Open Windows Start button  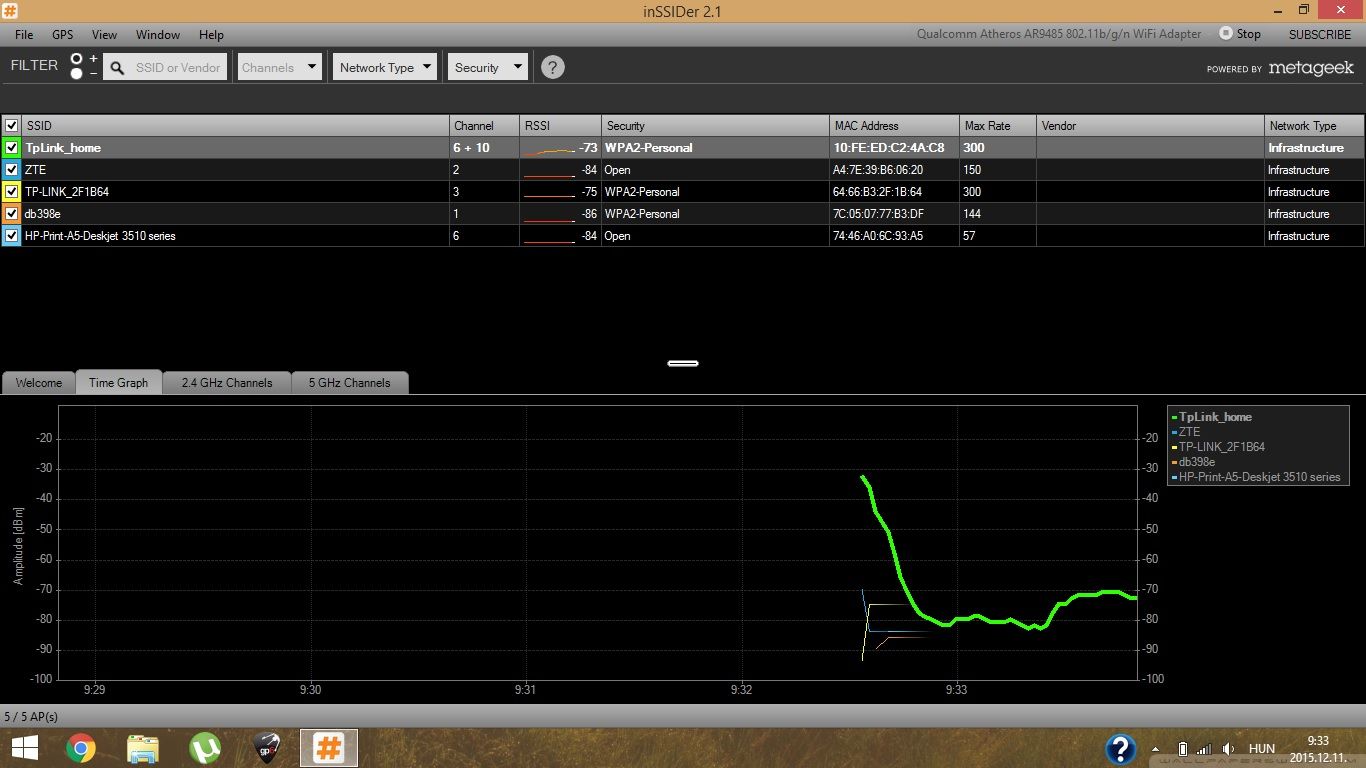click(24, 748)
